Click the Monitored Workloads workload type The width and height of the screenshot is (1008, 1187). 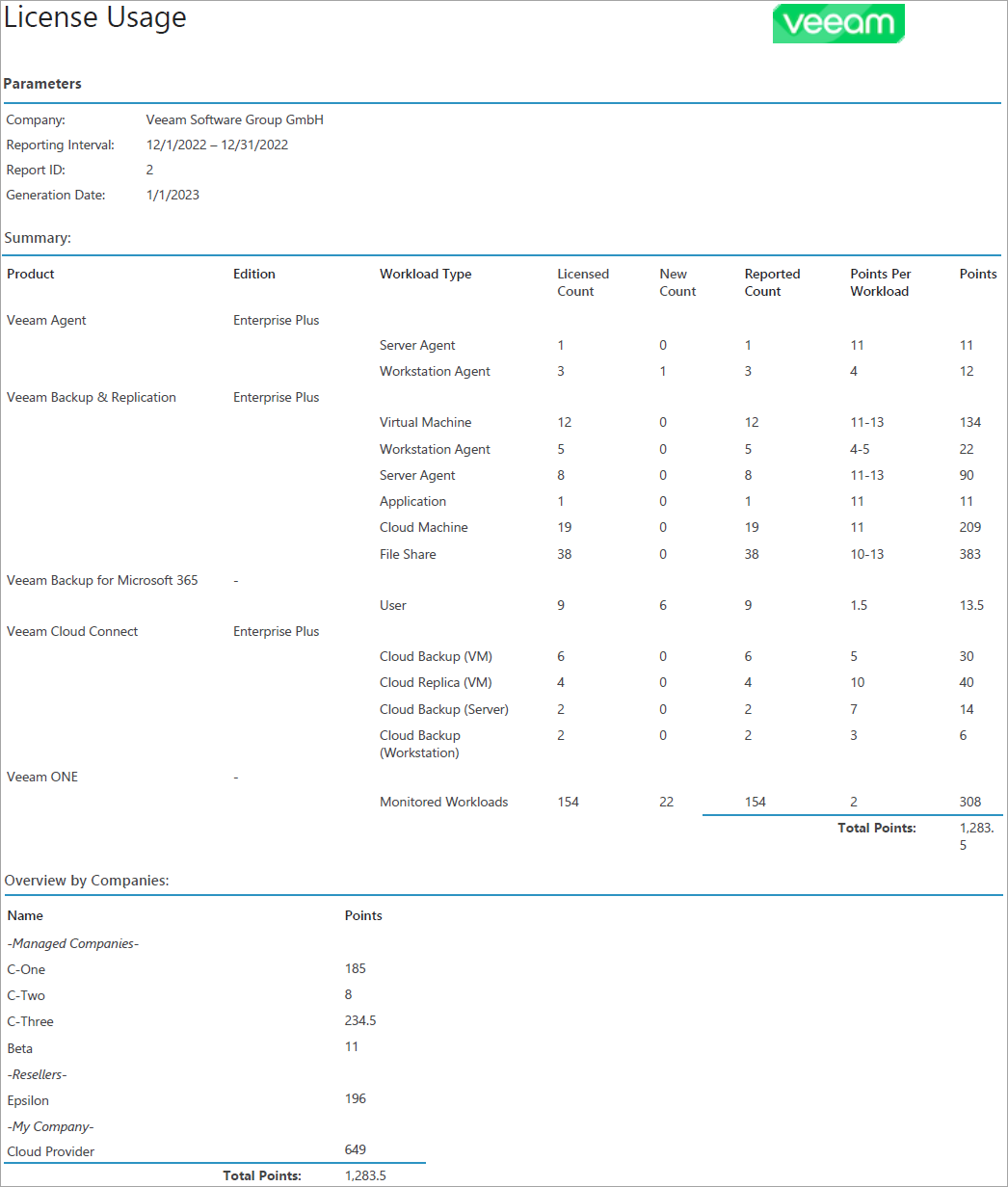[444, 802]
